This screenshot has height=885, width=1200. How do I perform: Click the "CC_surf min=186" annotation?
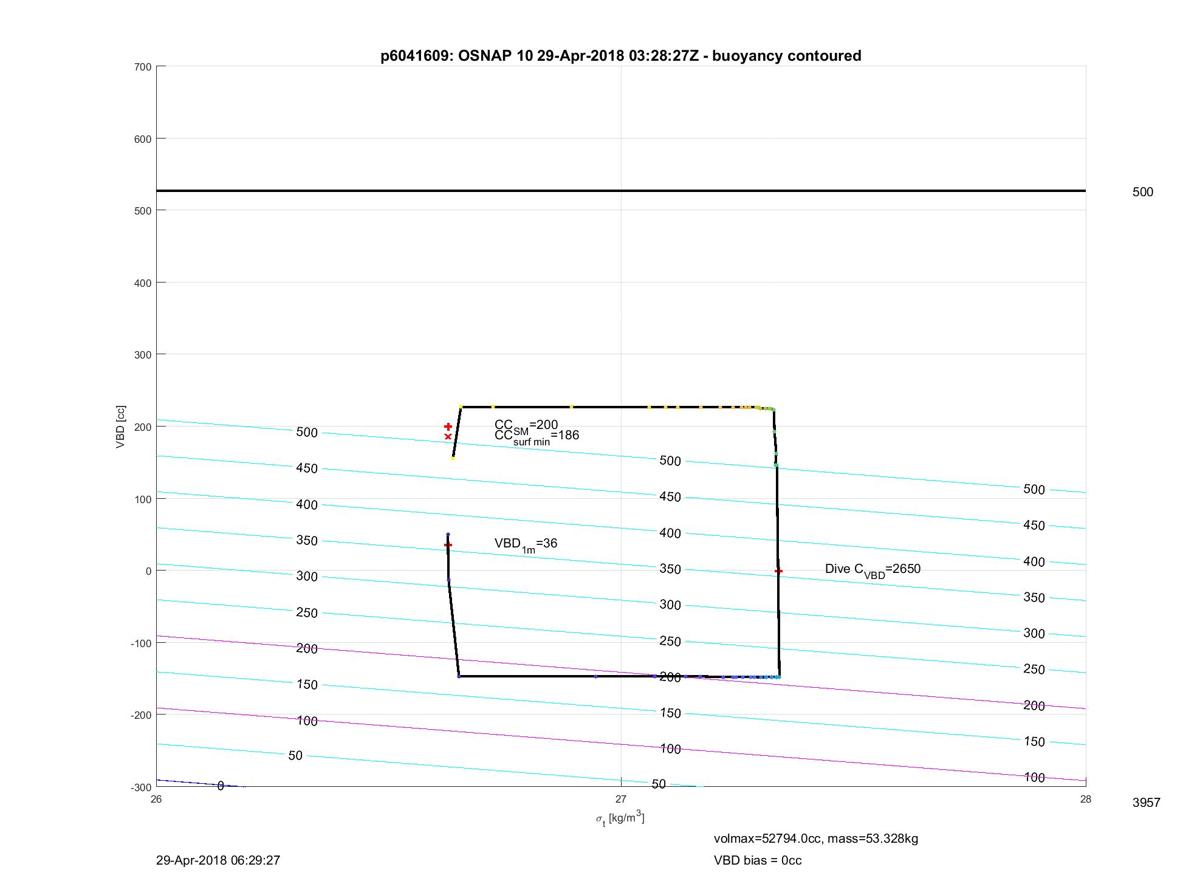537,437
